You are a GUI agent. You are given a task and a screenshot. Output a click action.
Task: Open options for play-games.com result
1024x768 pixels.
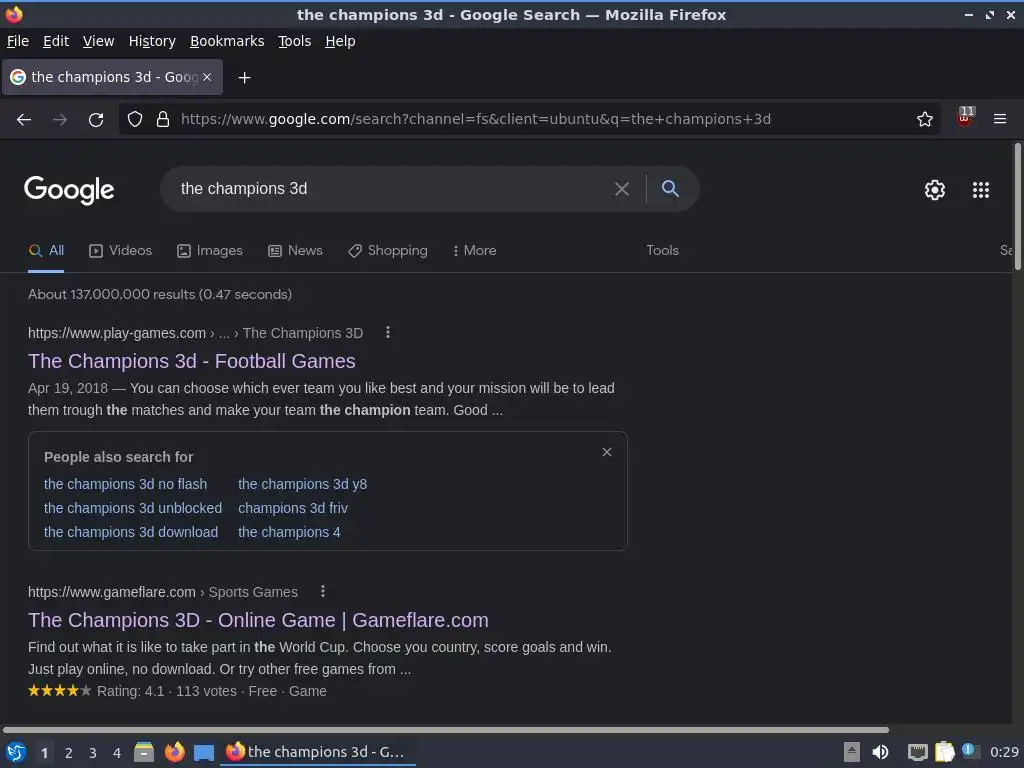[388, 332]
